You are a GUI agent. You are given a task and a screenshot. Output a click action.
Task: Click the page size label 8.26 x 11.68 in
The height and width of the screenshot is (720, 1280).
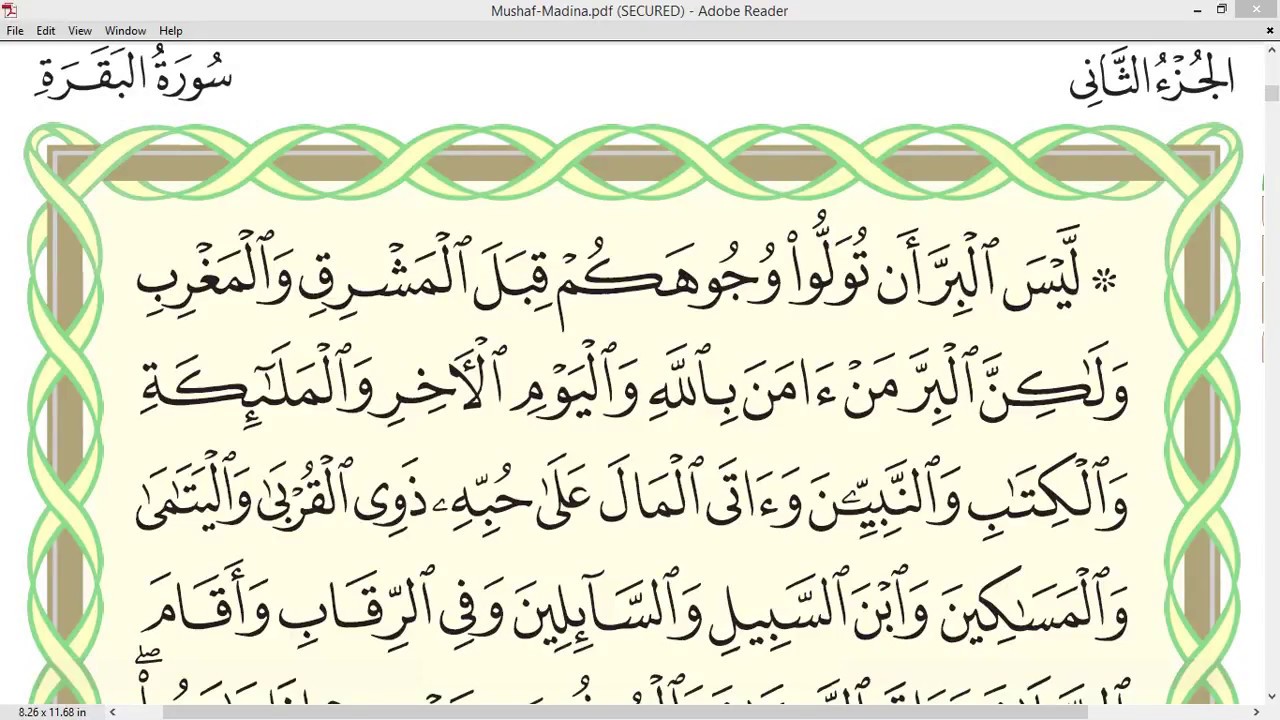52,712
